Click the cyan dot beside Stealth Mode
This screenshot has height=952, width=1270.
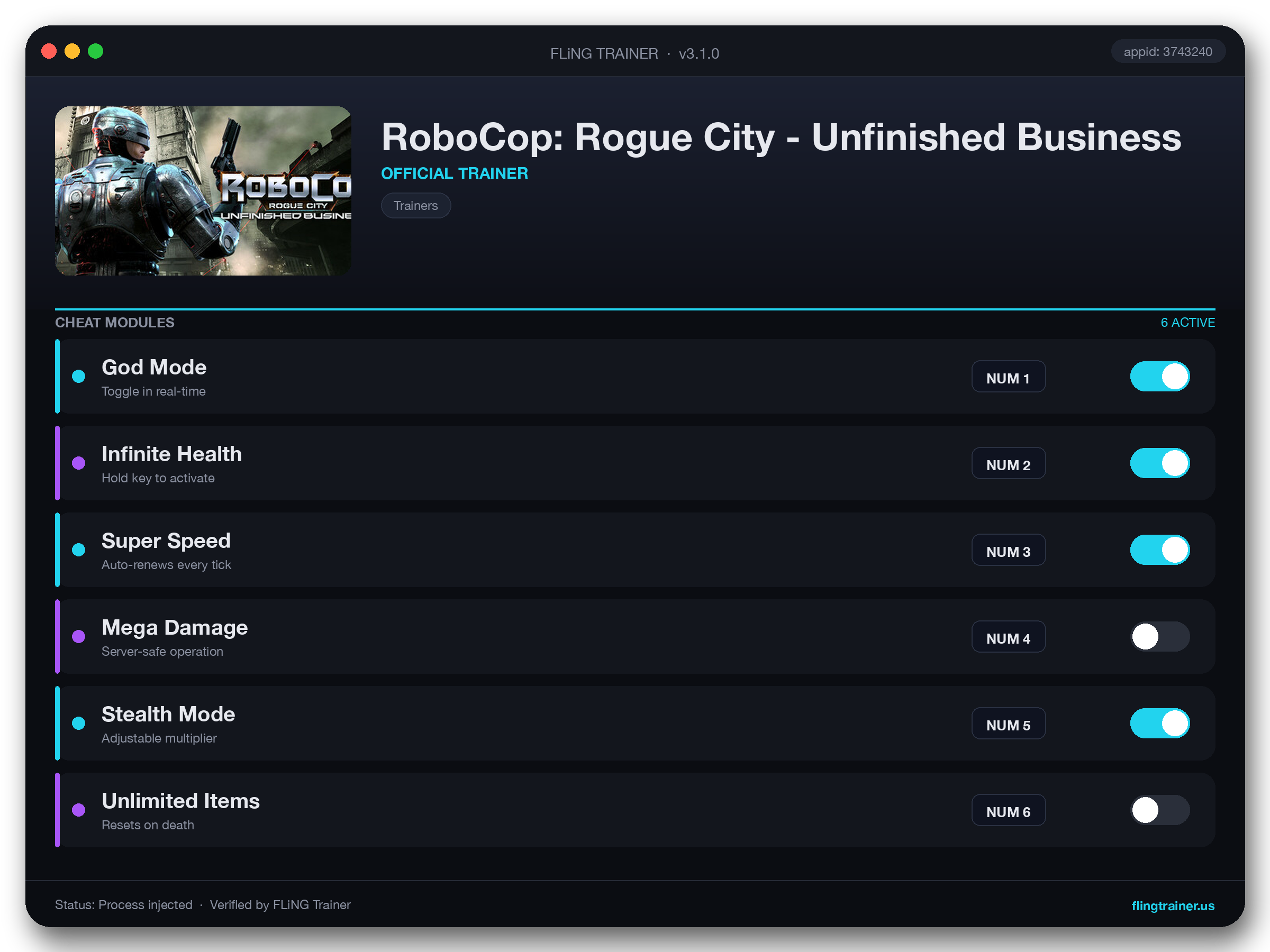pyautogui.click(x=79, y=723)
